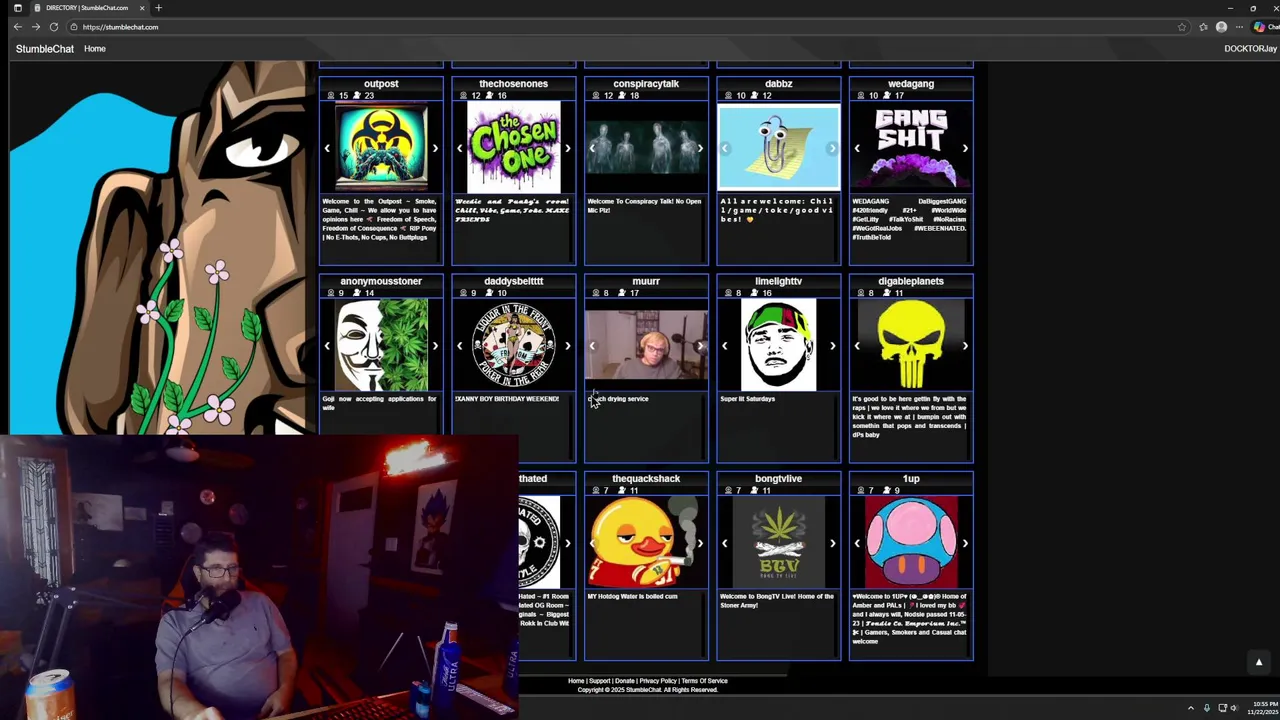Open the browser profile avatar

[1221, 27]
